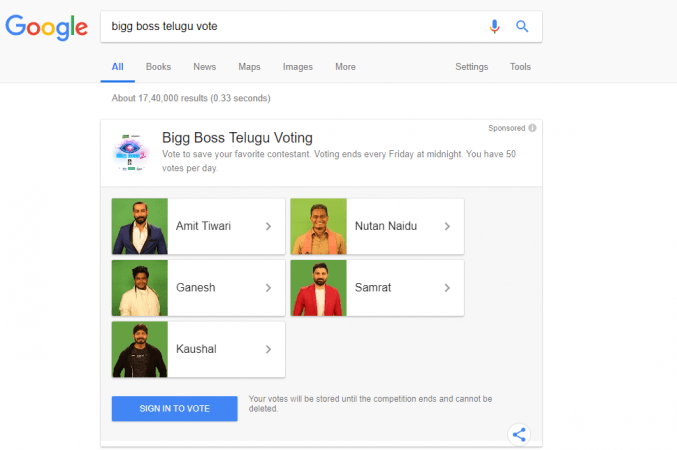
Task: Click the blue search magnifier icon
Action: click(522, 27)
